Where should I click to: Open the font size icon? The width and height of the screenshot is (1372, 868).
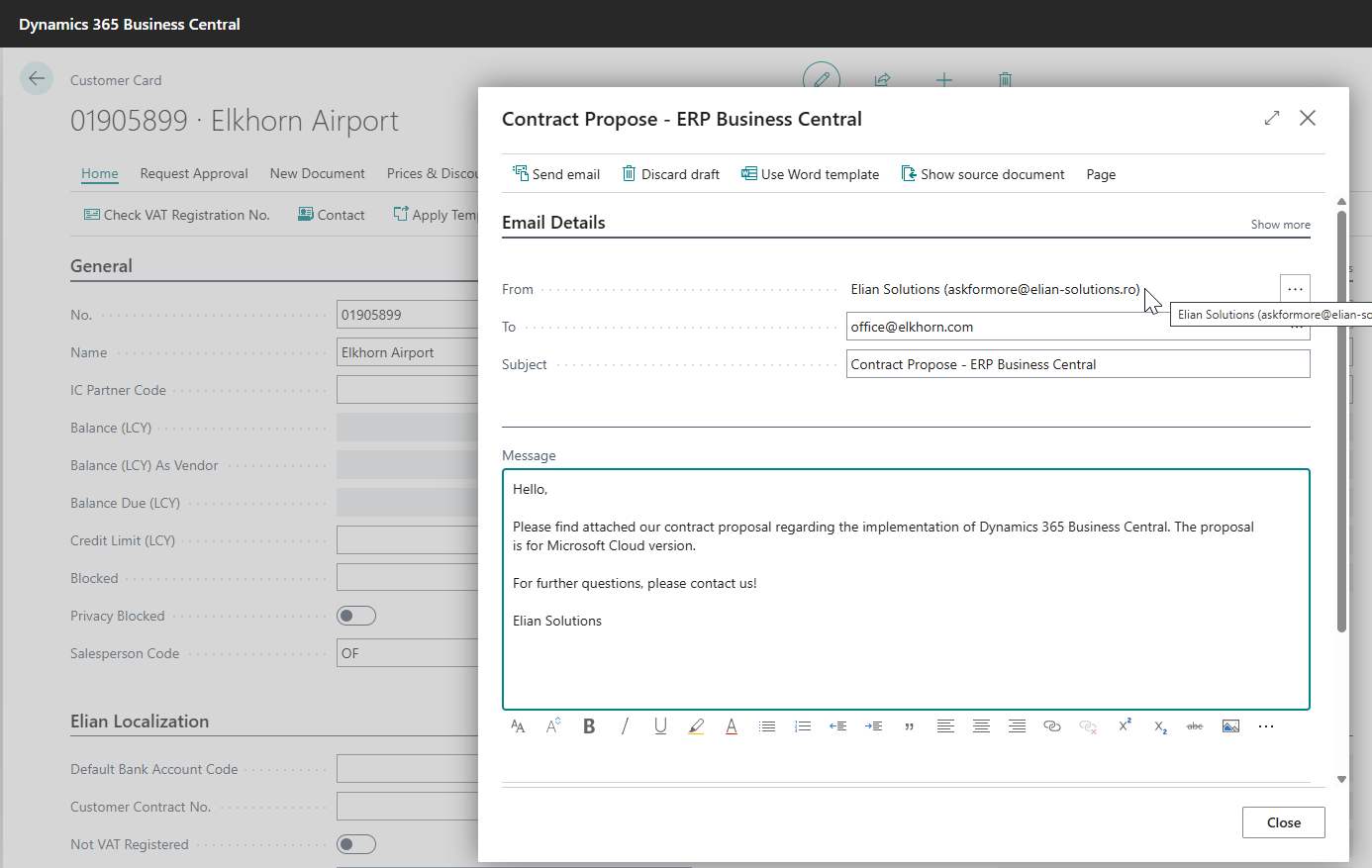click(x=553, y=726)
